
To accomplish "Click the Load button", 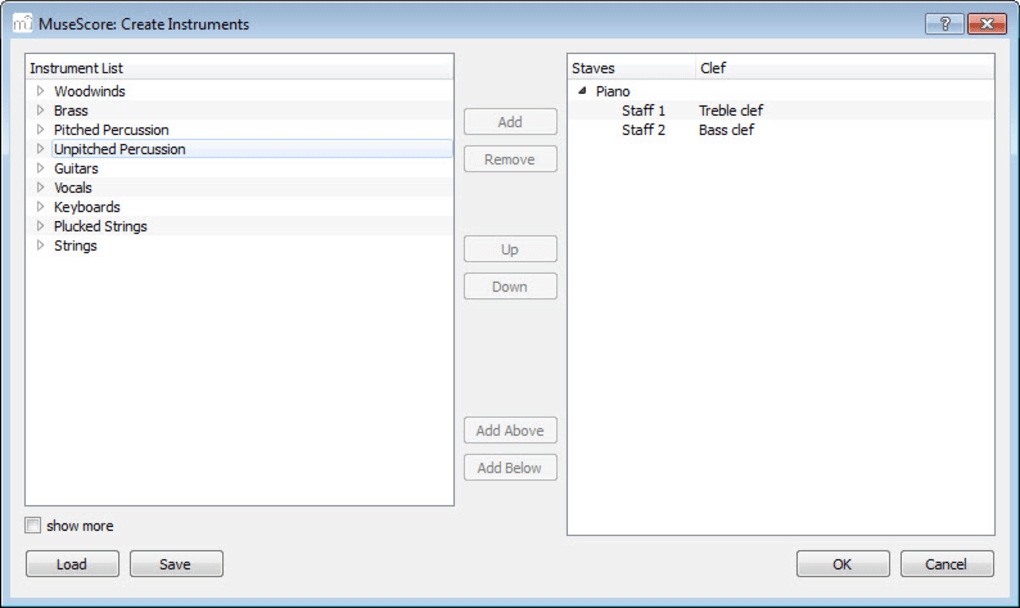I will click(x=72, y=564).
